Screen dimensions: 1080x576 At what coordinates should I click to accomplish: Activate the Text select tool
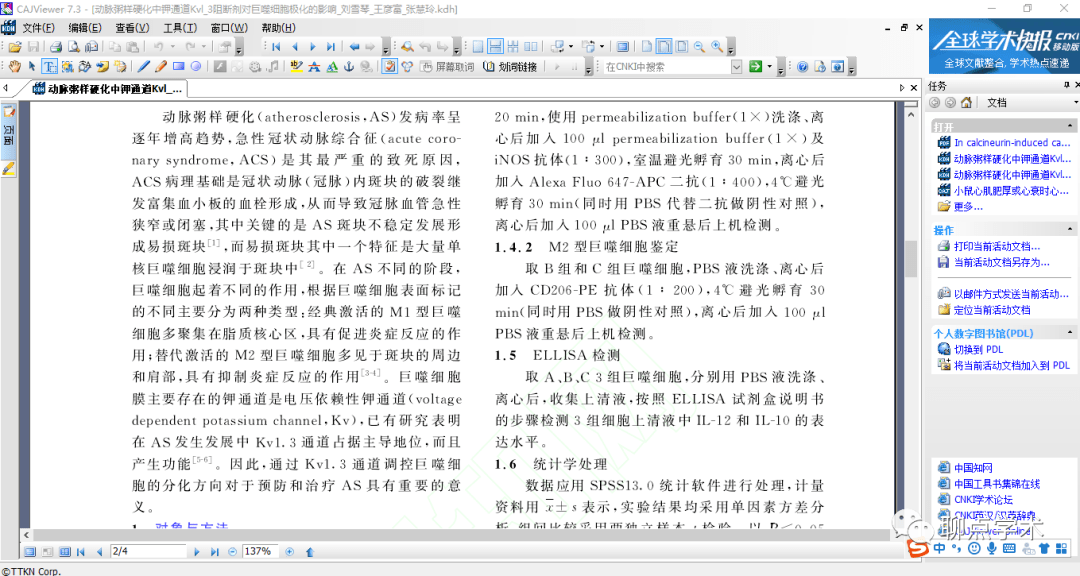(49, 67)
